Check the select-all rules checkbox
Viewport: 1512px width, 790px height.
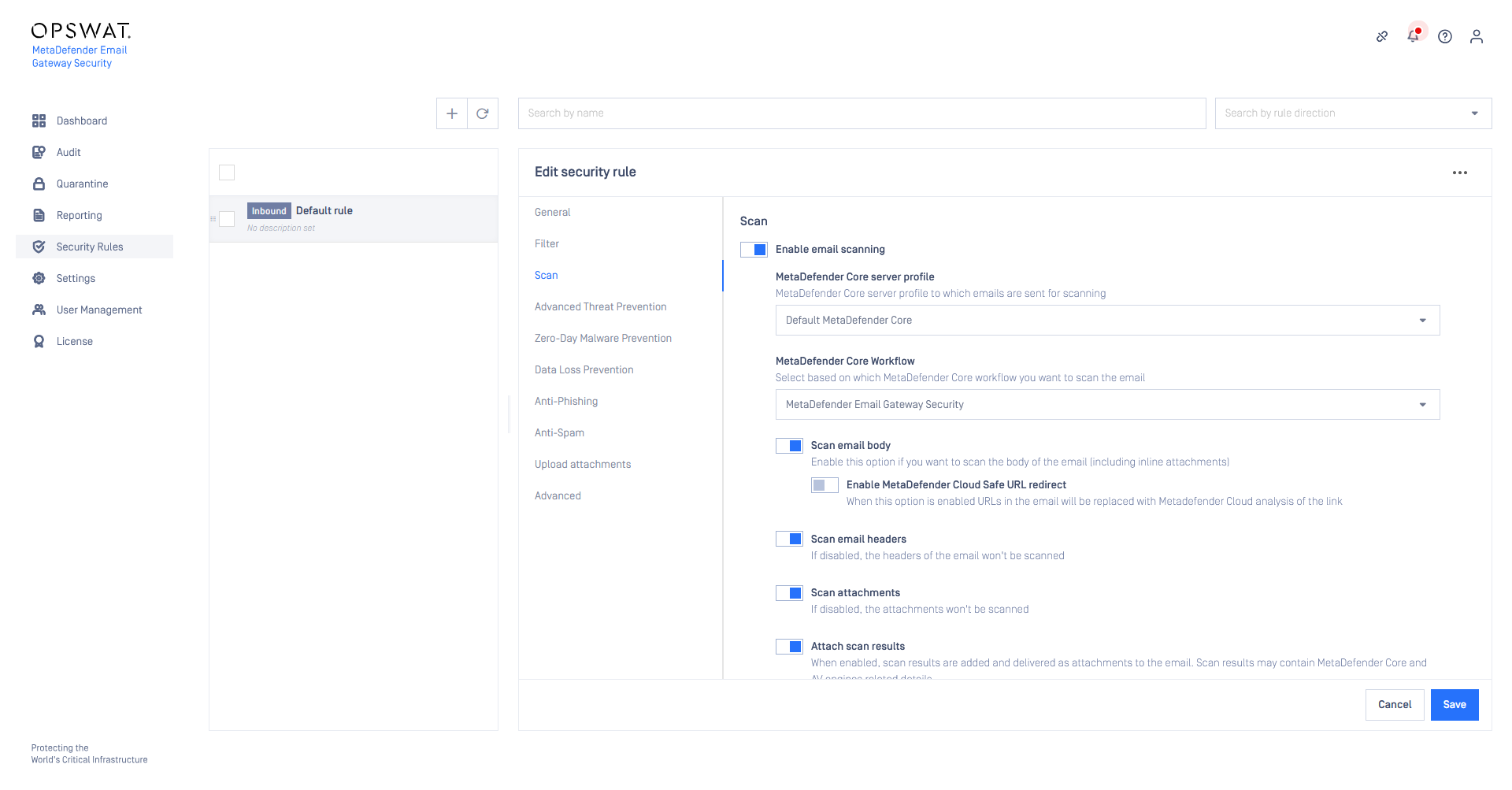coord(227,172)
